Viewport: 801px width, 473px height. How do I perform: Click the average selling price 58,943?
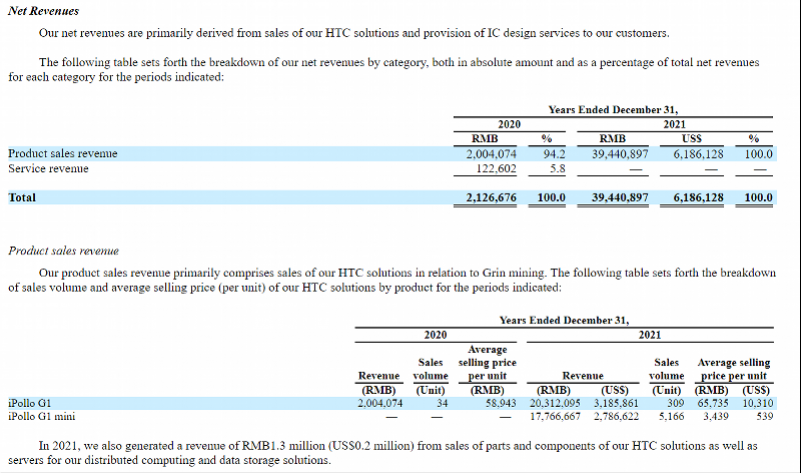point(501,403)
